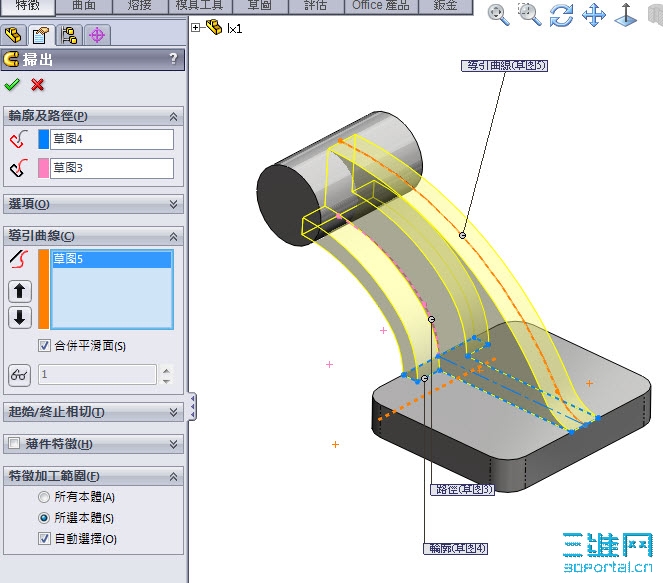Click the 輪廓(草图4) callout label
663x583 pixels.
click(456, 548)
